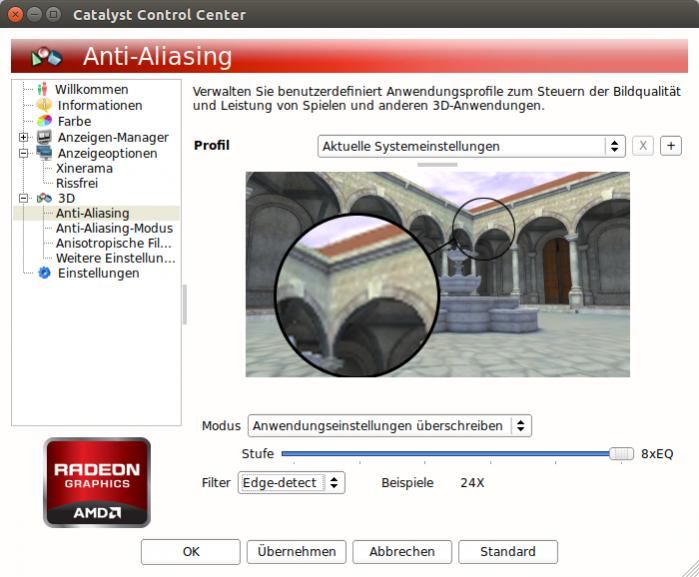699x577 pixels.
Task: Click the Stufe slider handle
Action: point(621,454)
